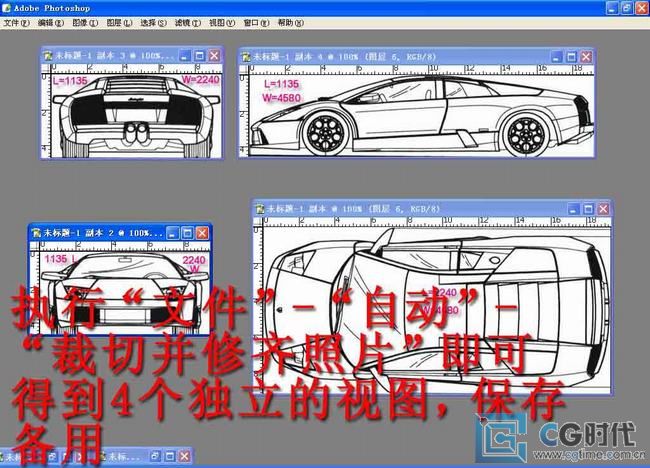Screen dimensions: 650x468
Task: Click document icon of the top-view 副本 window
Action: (260, 209)
